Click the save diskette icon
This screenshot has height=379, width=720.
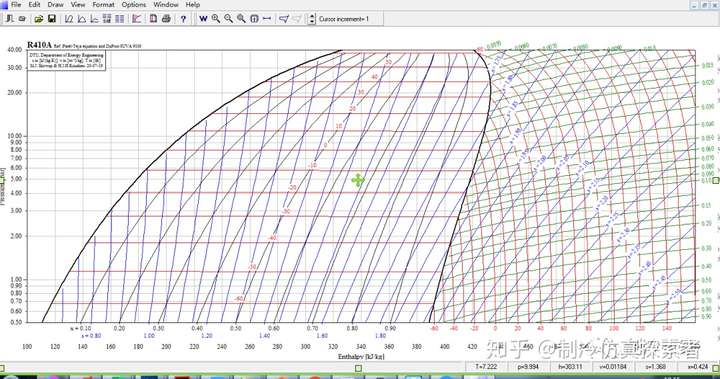pos(52,19)
